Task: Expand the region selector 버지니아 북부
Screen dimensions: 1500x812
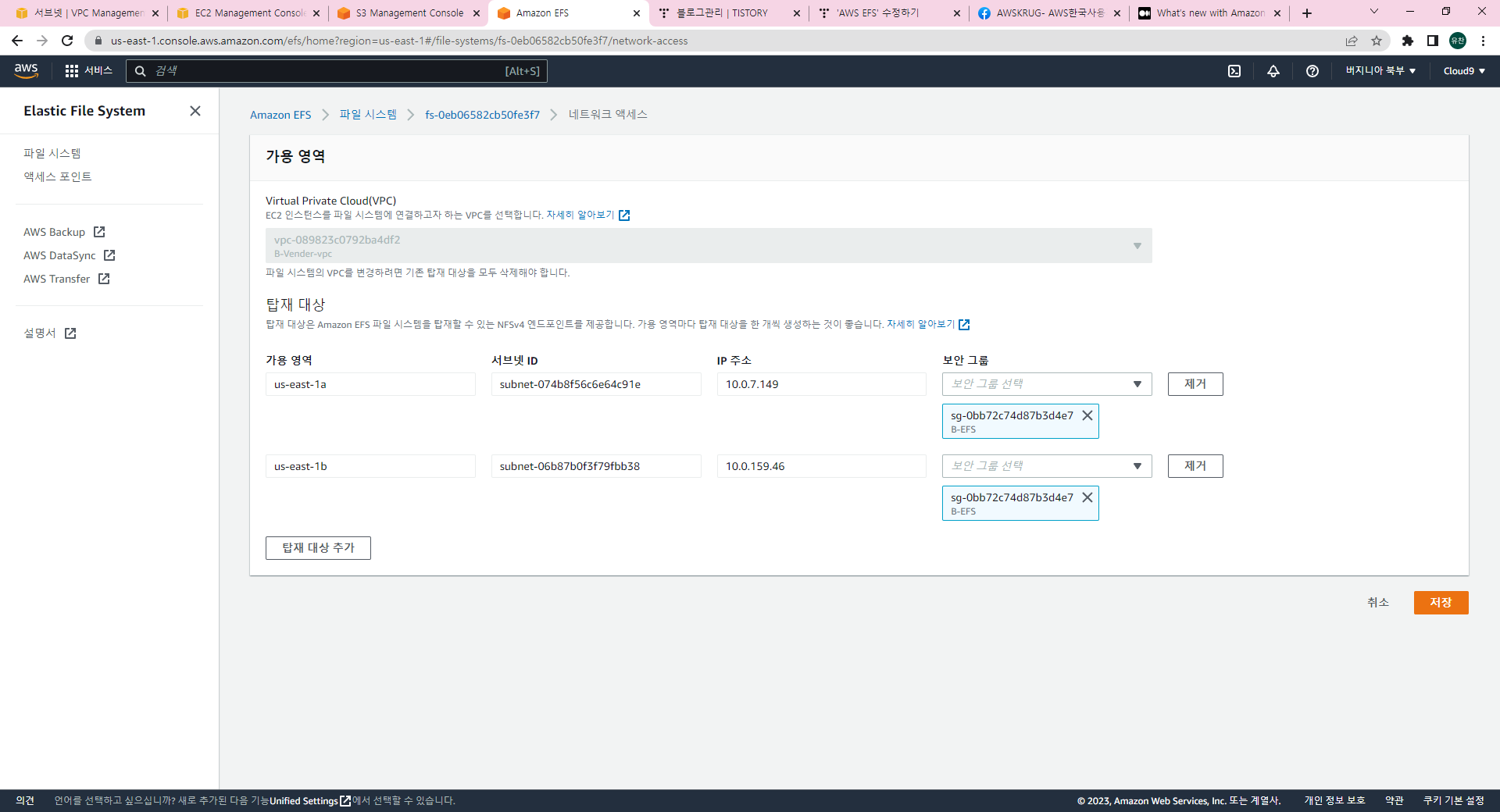Action: point(1380,71)
